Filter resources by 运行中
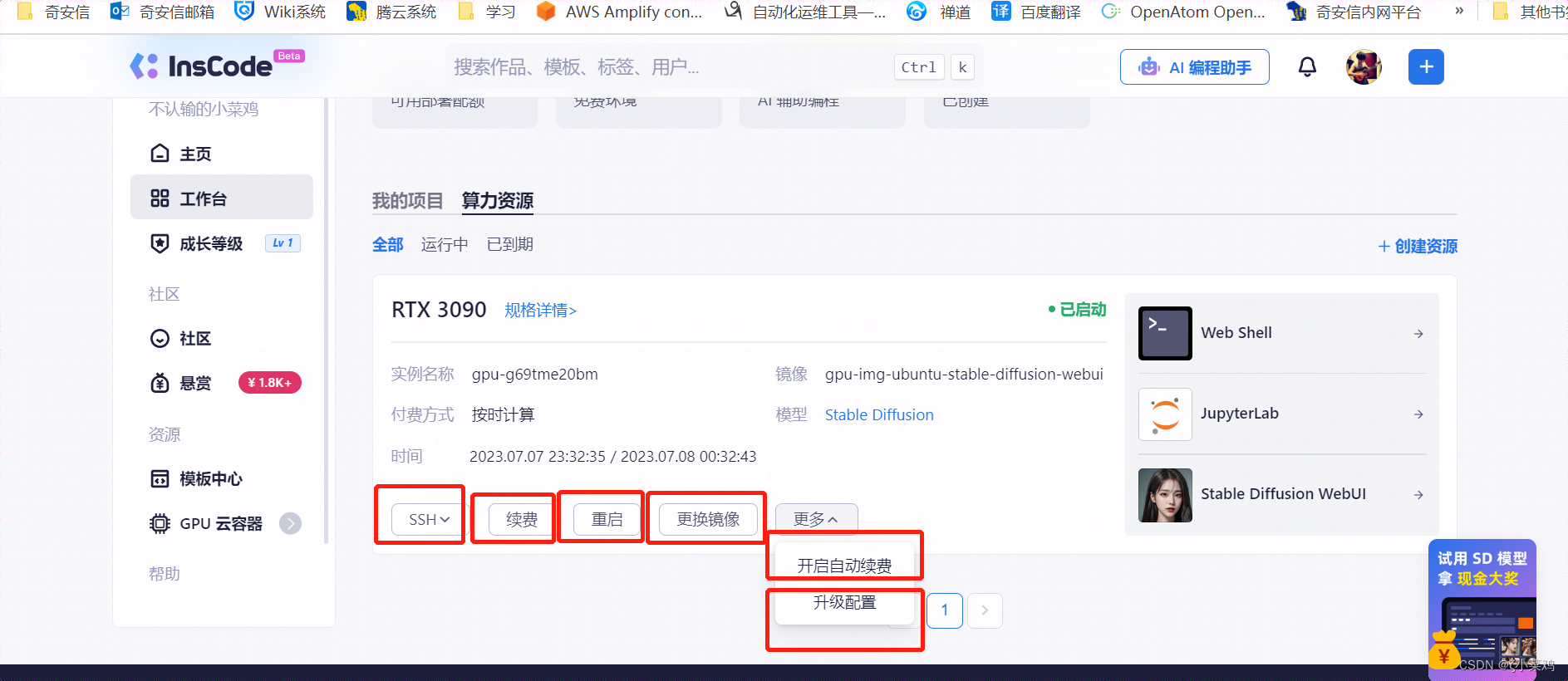 (x=445, y=244)
